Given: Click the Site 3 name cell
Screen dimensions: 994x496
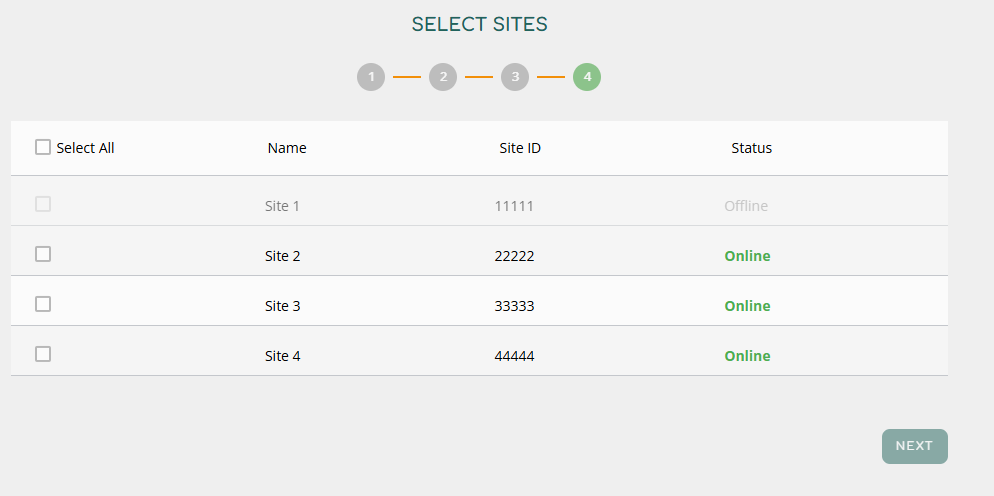Looking at the screenshot, I should pyautogui.click(x=283, y=306).
